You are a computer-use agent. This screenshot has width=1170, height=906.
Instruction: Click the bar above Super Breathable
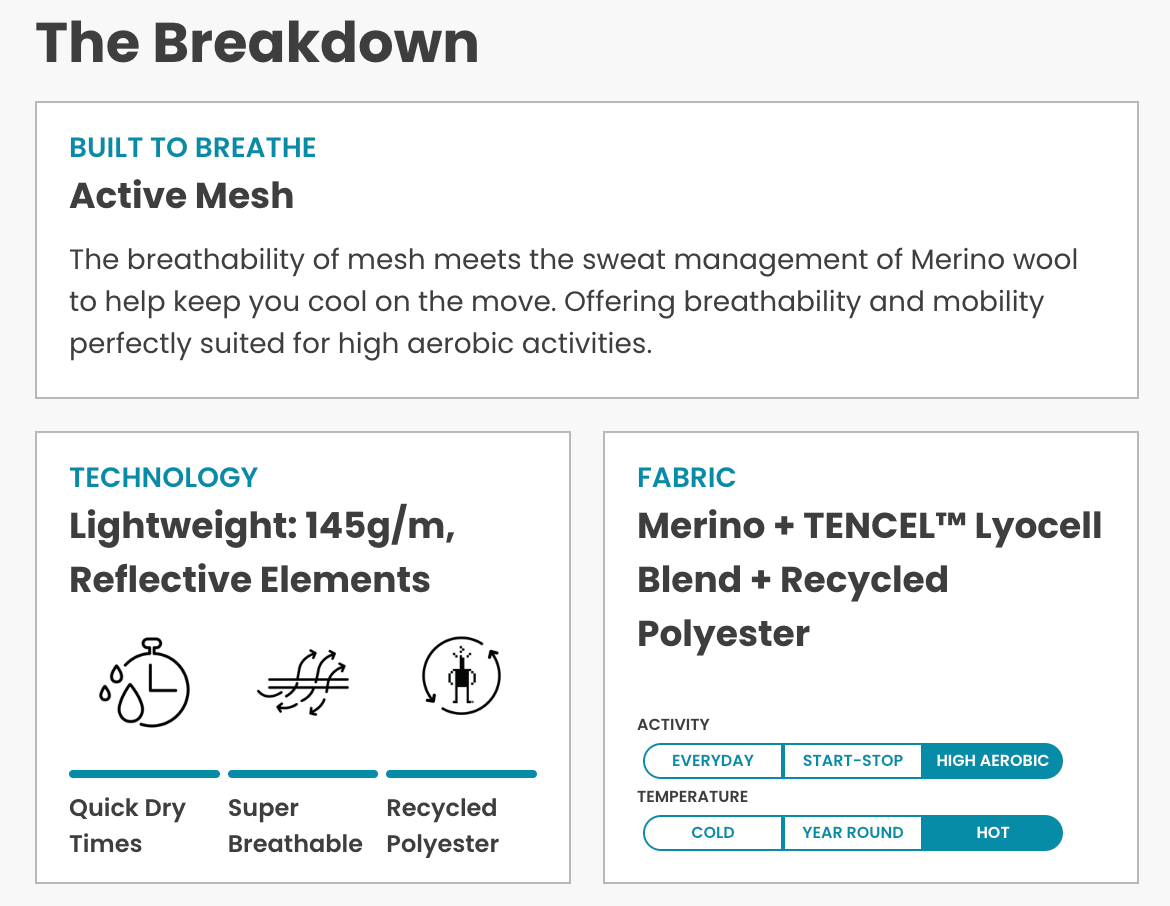tap(303, 774)
